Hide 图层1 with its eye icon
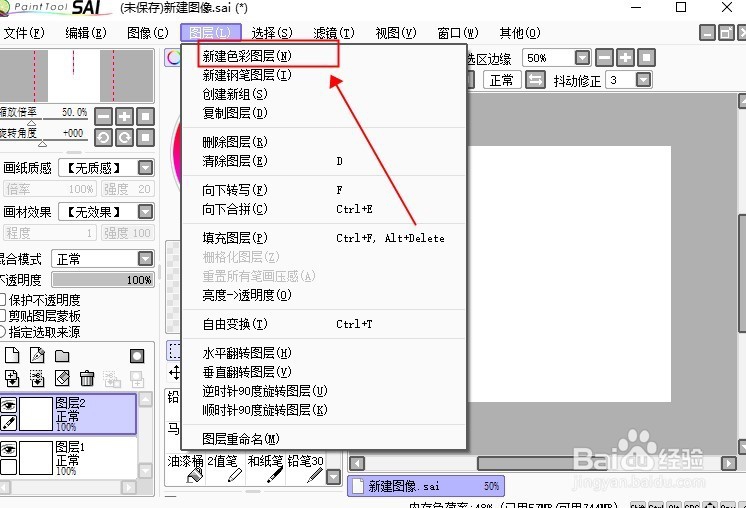 9,449
